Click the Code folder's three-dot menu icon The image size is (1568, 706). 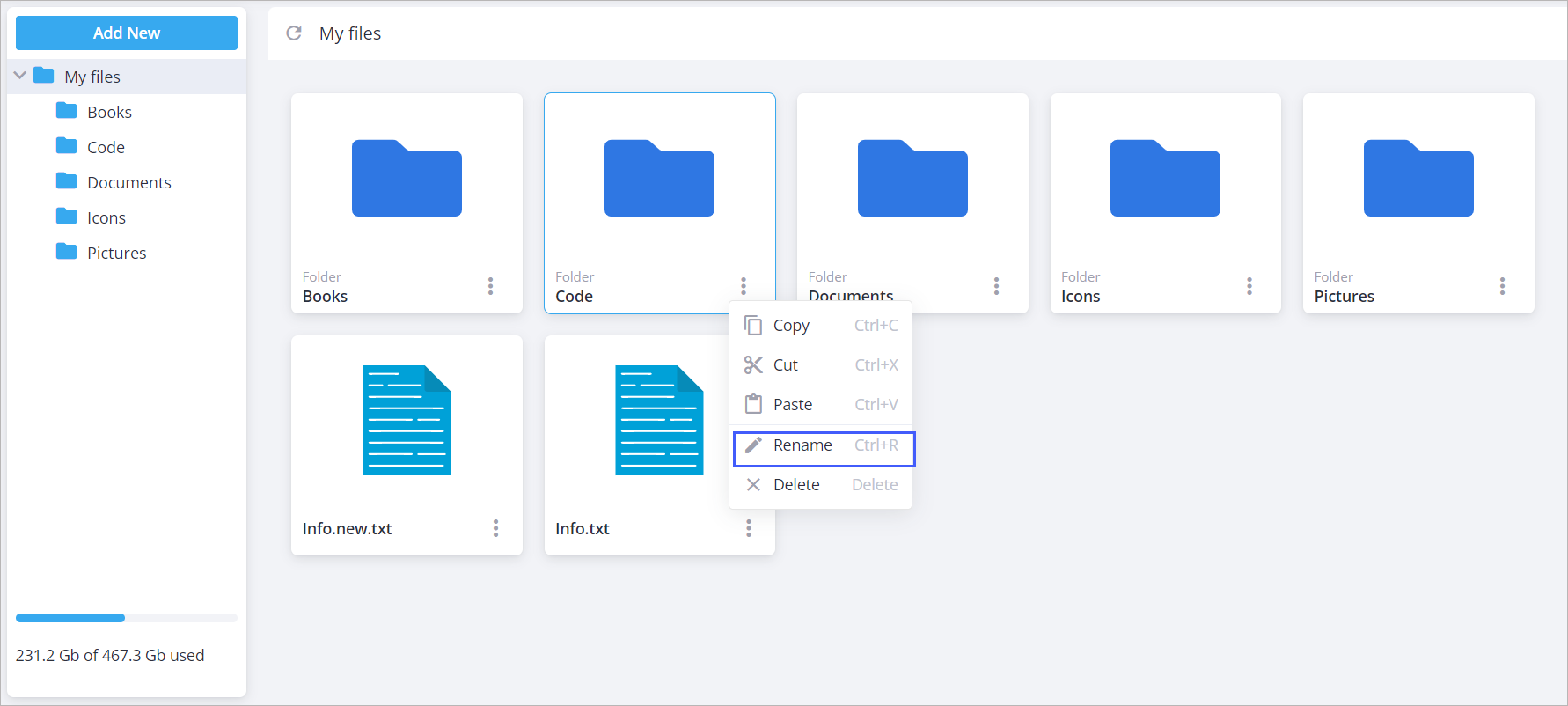(x=744, y=286)
